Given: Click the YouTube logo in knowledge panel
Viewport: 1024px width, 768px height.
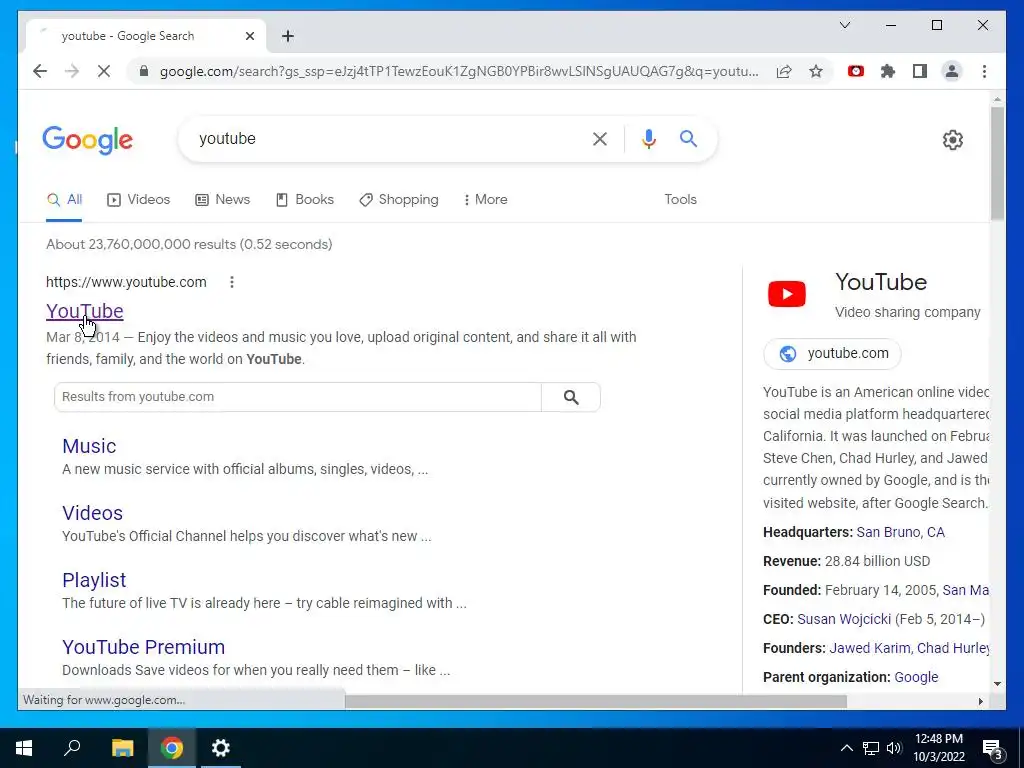Looking at the screenshot, I should point(787,294).
